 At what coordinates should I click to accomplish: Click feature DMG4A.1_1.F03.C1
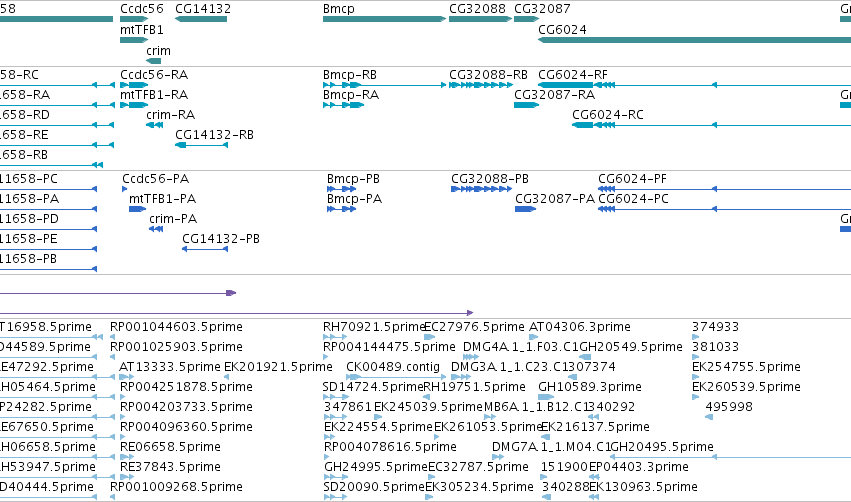[x=521, y=347]
